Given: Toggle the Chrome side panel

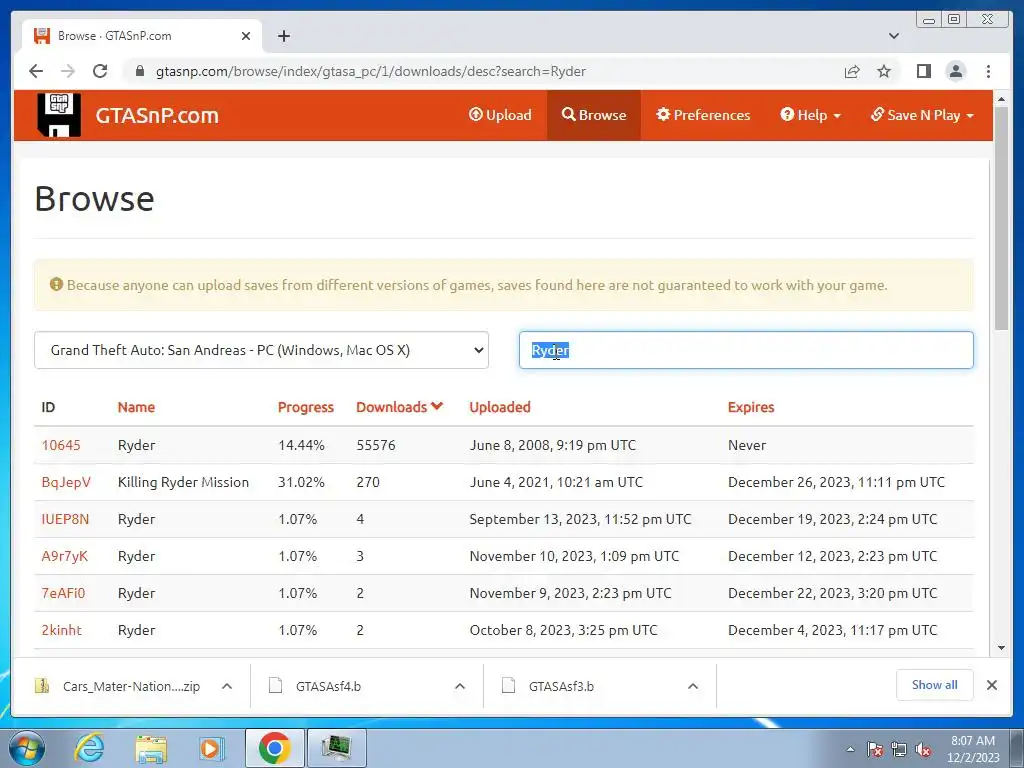Looking at the screenshot, I should (923, 71).
